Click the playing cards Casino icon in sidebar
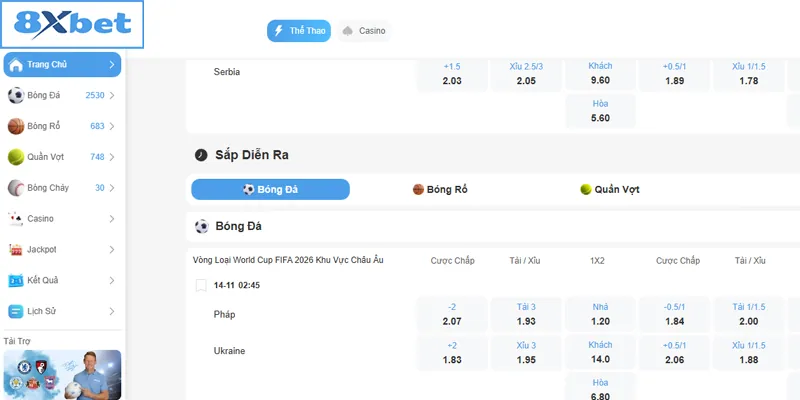The height and width of the screenshot is (400, 800). 16,218
